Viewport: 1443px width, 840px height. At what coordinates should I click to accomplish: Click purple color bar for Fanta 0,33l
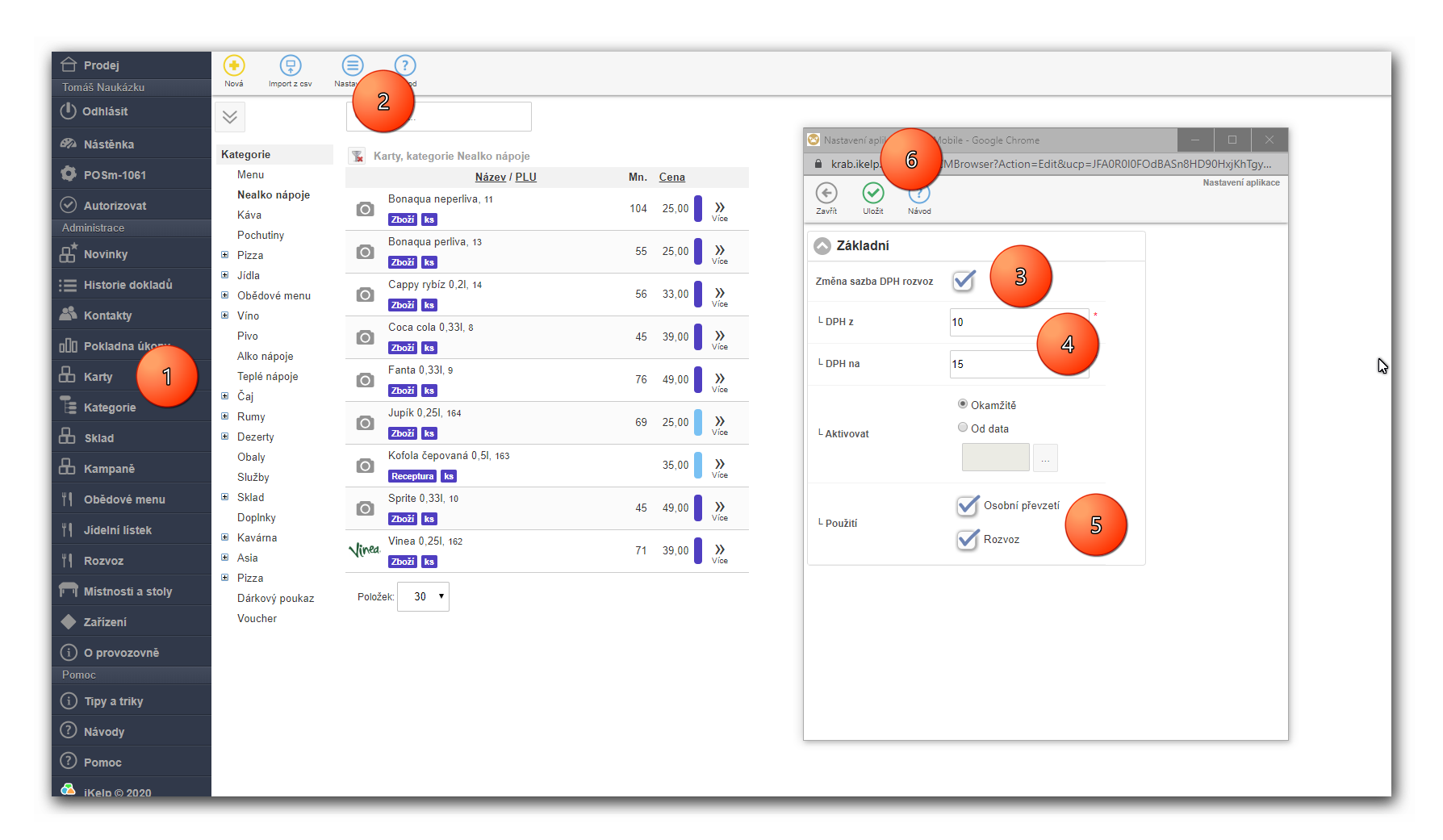pos(698,379)
